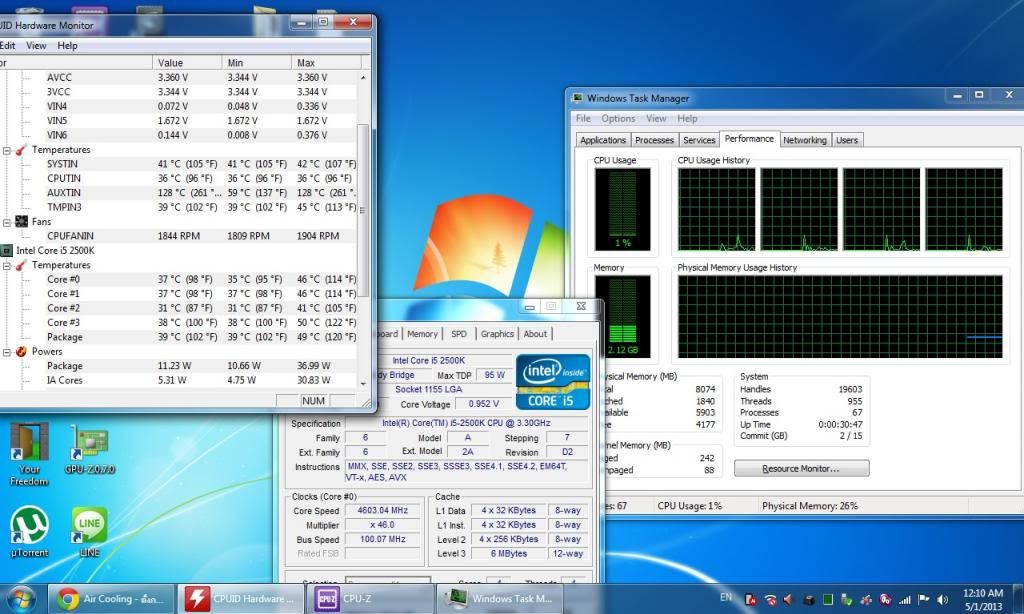
Task: Switch to Chrome Air Cooling taskbar window
Action: point(111,598)
